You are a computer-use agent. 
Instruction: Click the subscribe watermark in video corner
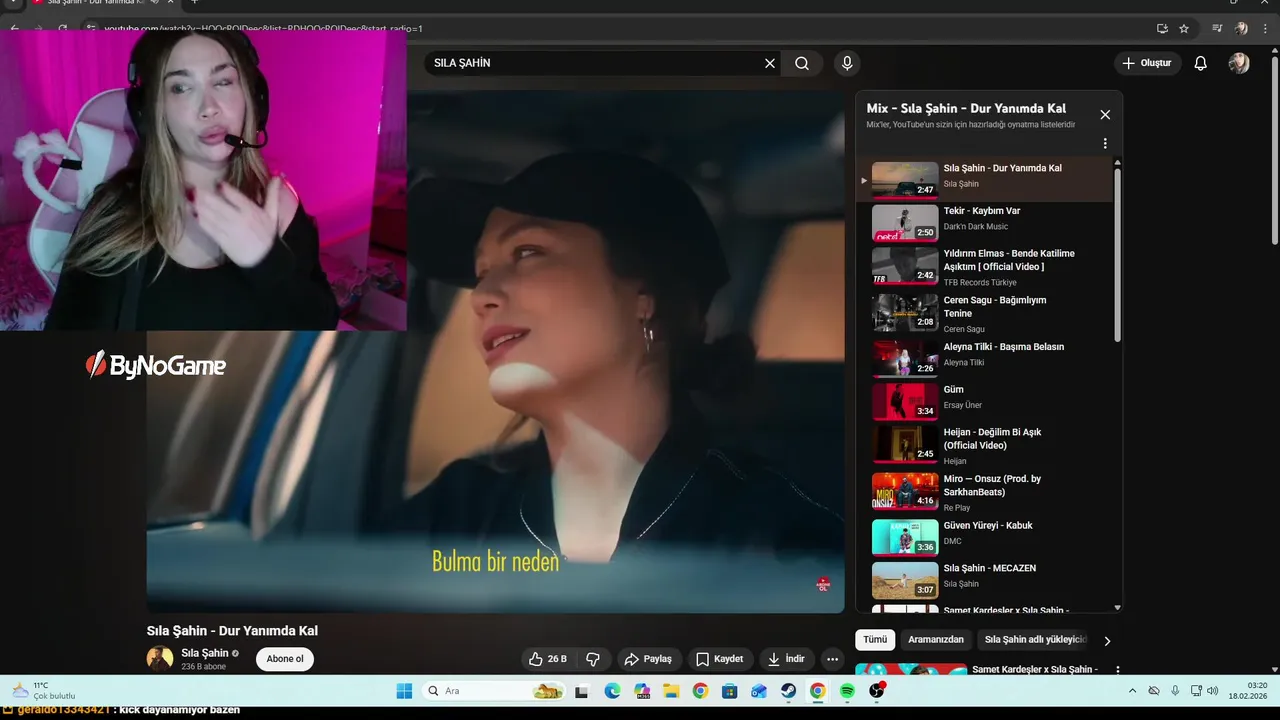click(824, 584)
